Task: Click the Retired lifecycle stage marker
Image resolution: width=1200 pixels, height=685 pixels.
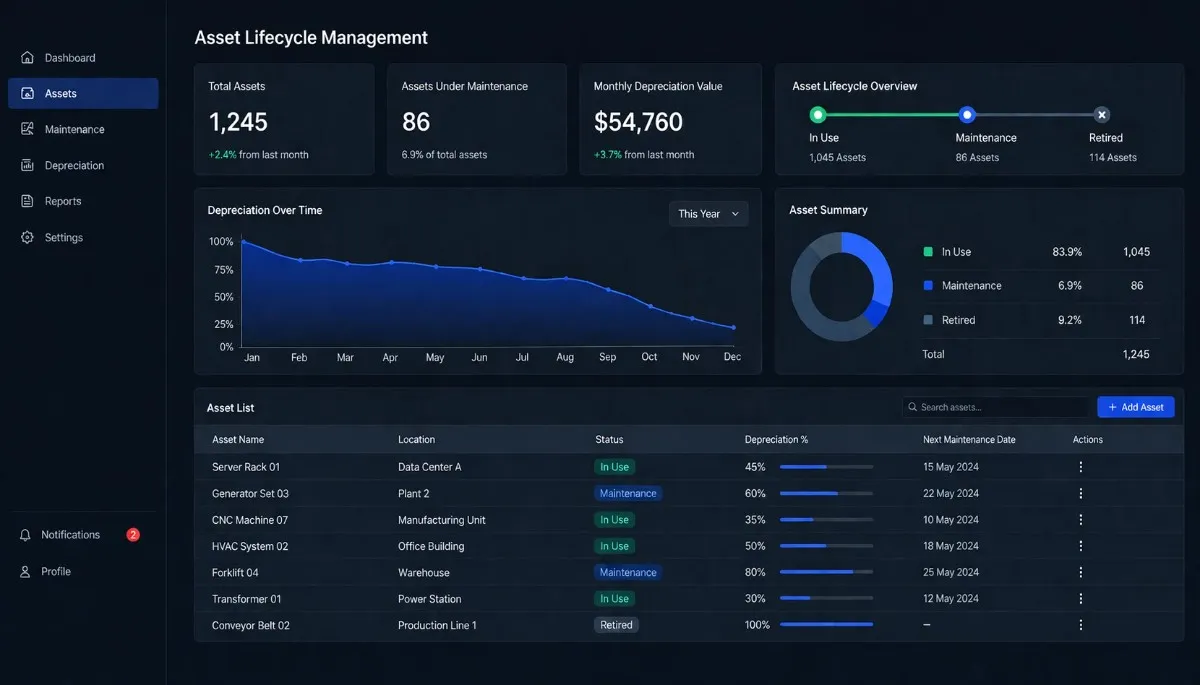Action: (x=1101, y=115)
